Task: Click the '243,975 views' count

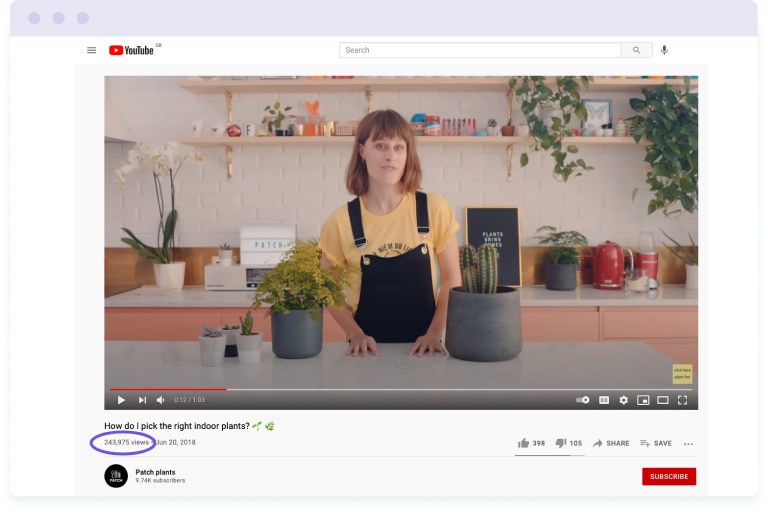Action: tap(126, 442)
